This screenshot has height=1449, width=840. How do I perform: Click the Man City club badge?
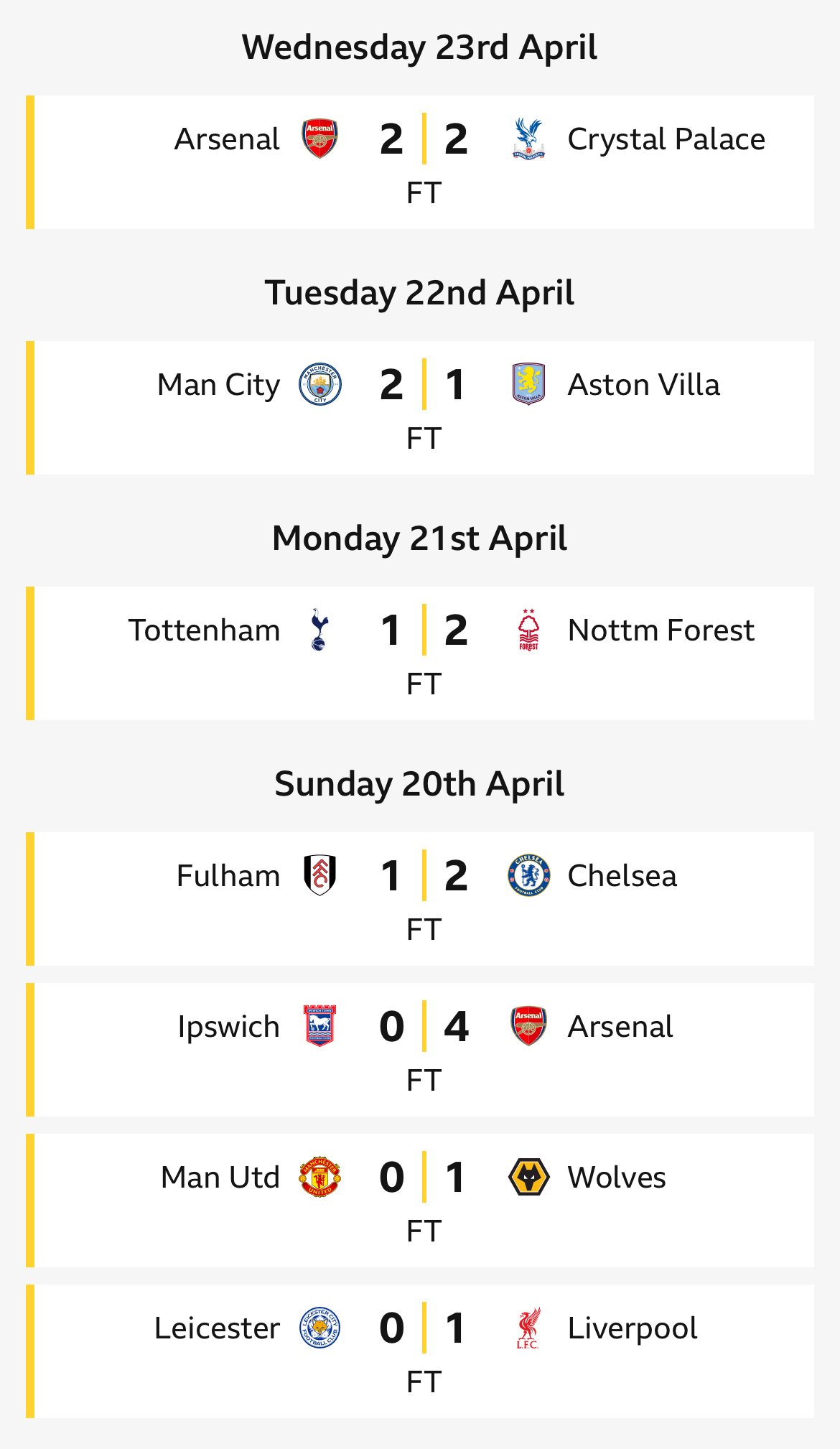coord(319,384)
